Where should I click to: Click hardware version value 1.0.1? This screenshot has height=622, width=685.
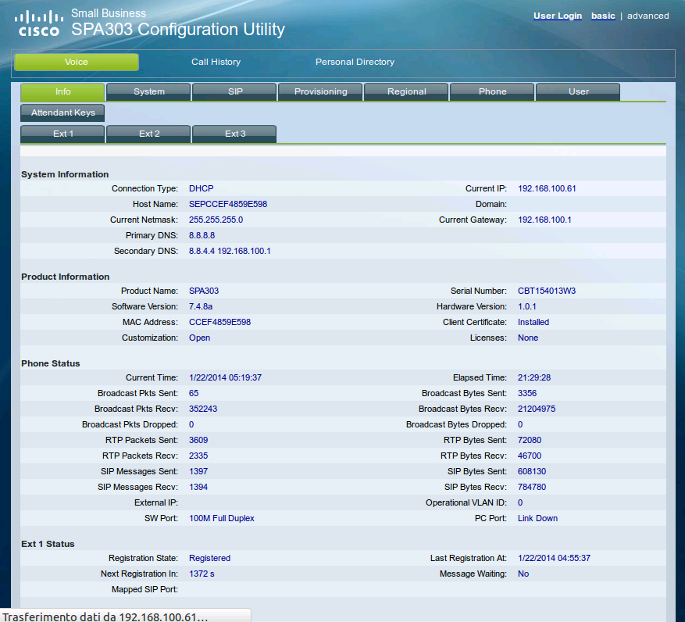coord(527,307)
